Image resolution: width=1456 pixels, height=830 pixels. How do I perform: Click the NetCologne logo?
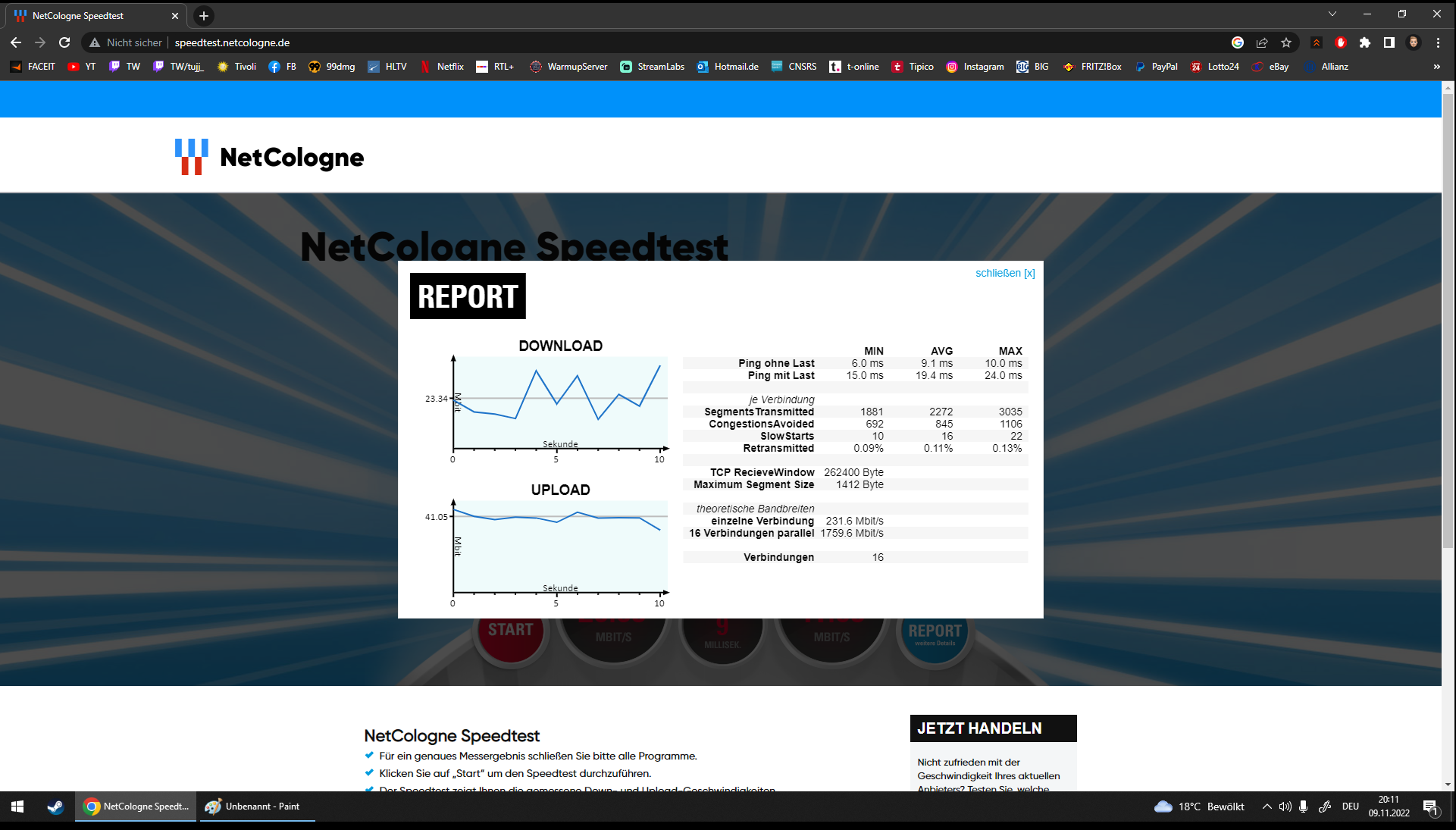(269, 157)
